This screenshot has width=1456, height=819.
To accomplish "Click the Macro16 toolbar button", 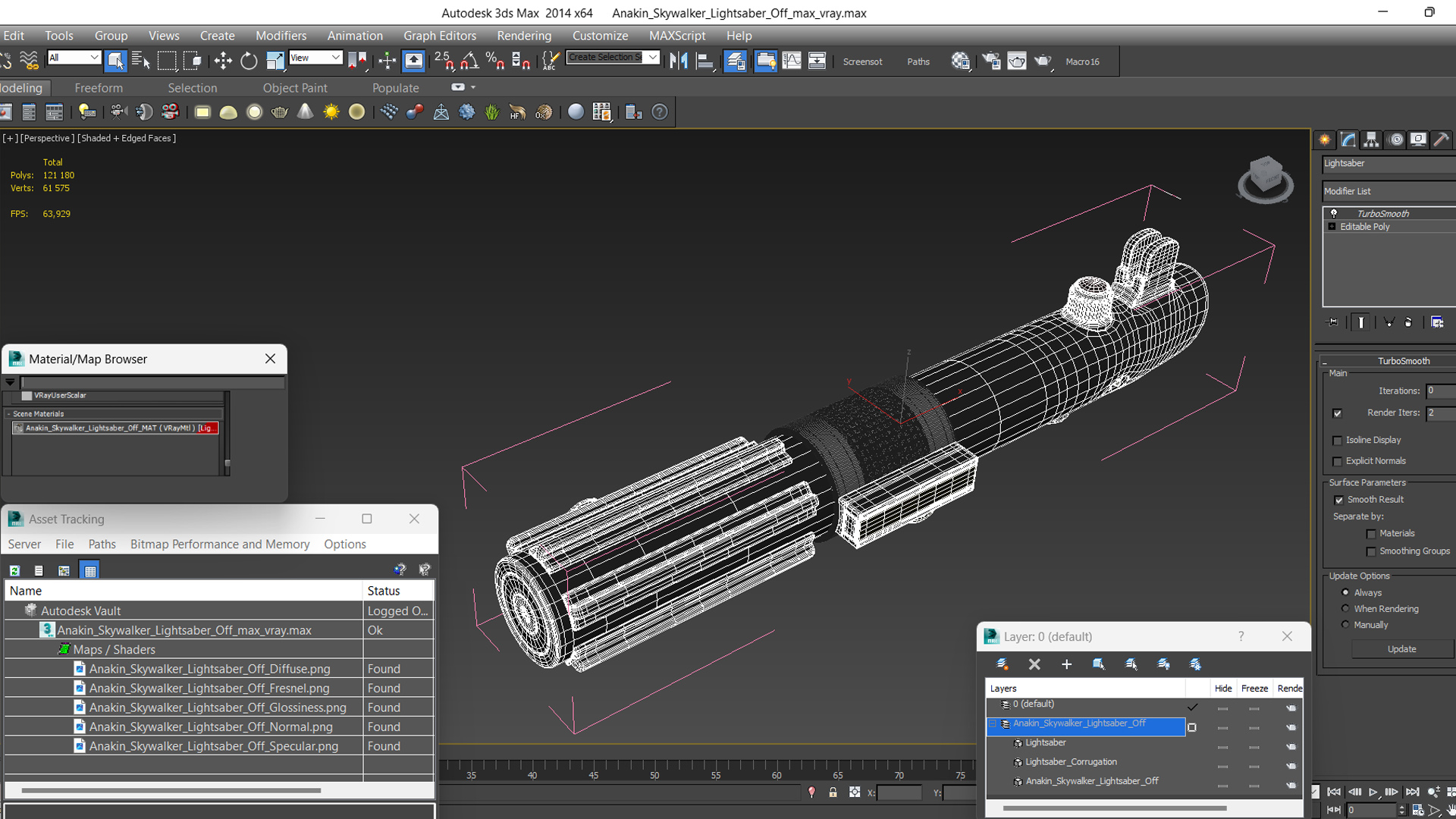I will (1082, 61).
